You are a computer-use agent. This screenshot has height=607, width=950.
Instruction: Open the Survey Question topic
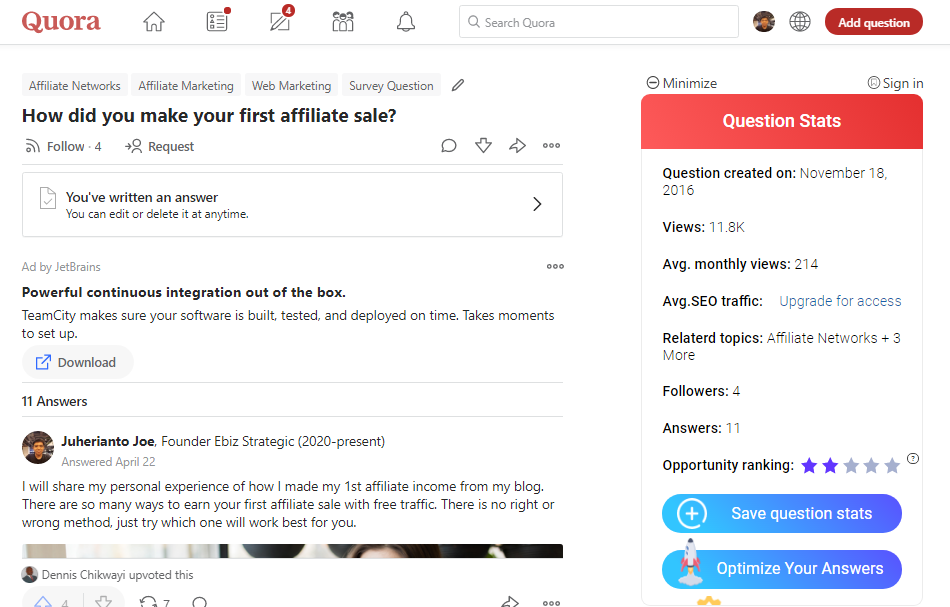click(391, 85)
